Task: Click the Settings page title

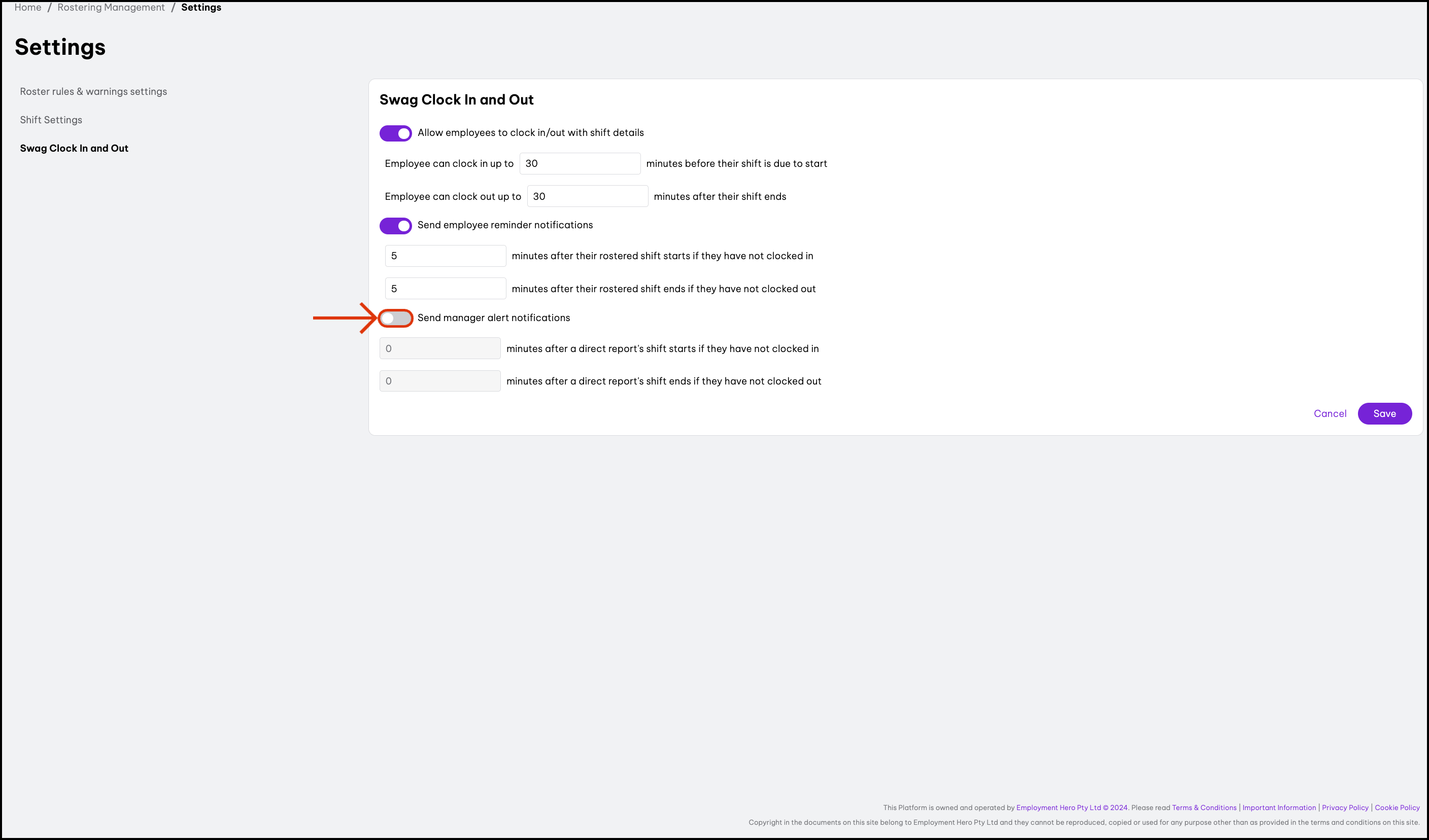Action: 60,47
